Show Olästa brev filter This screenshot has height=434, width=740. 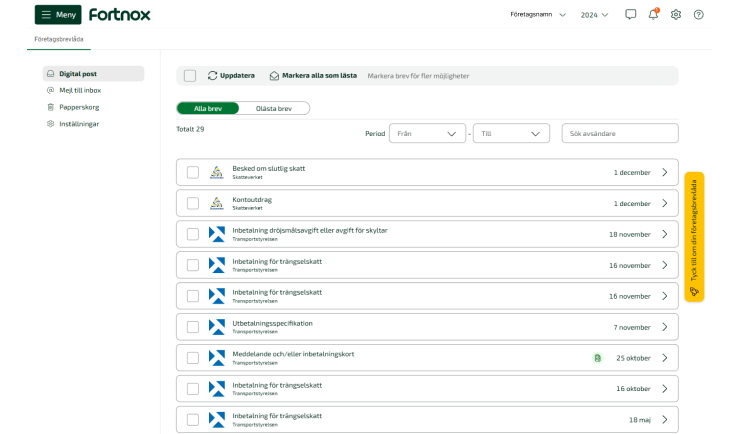(274, 108)
